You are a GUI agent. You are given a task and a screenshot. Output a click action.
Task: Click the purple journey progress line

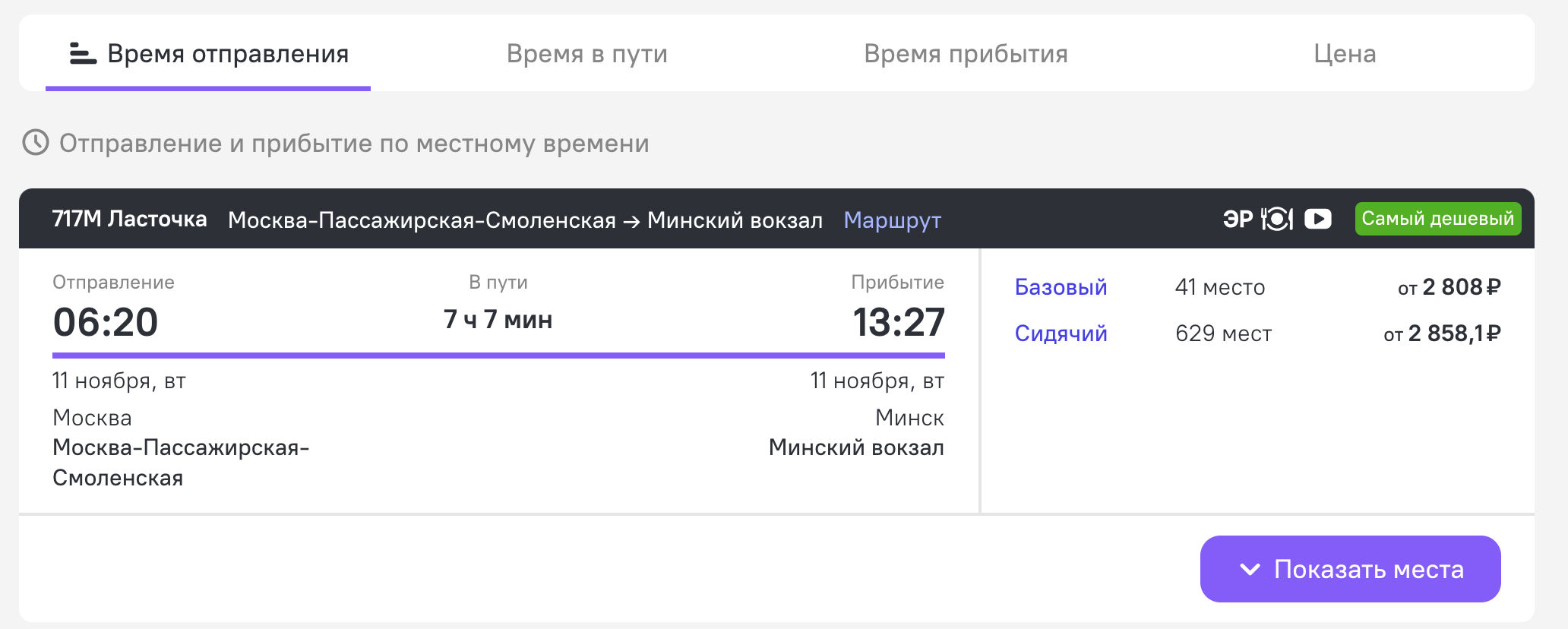(x=498, y=355)
